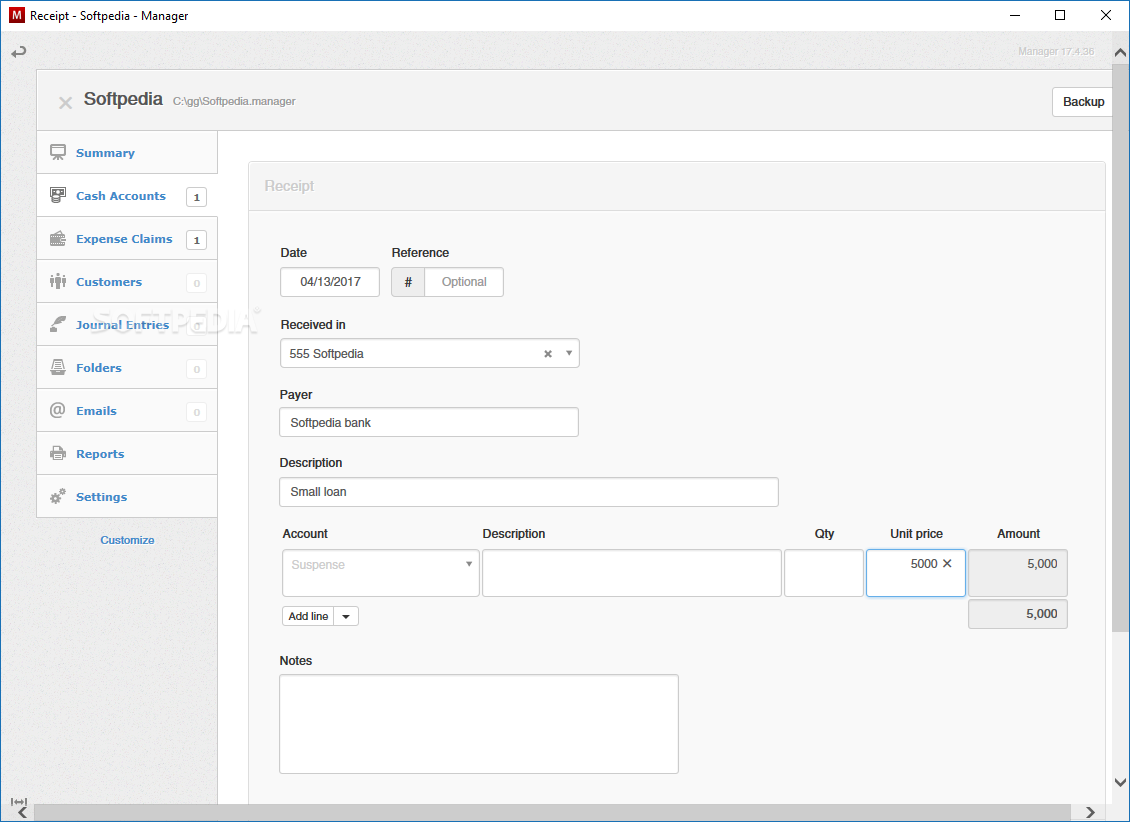Open the Cash Accounts tab
Viewport: 1130px width, 822px height.
(127, 195)
